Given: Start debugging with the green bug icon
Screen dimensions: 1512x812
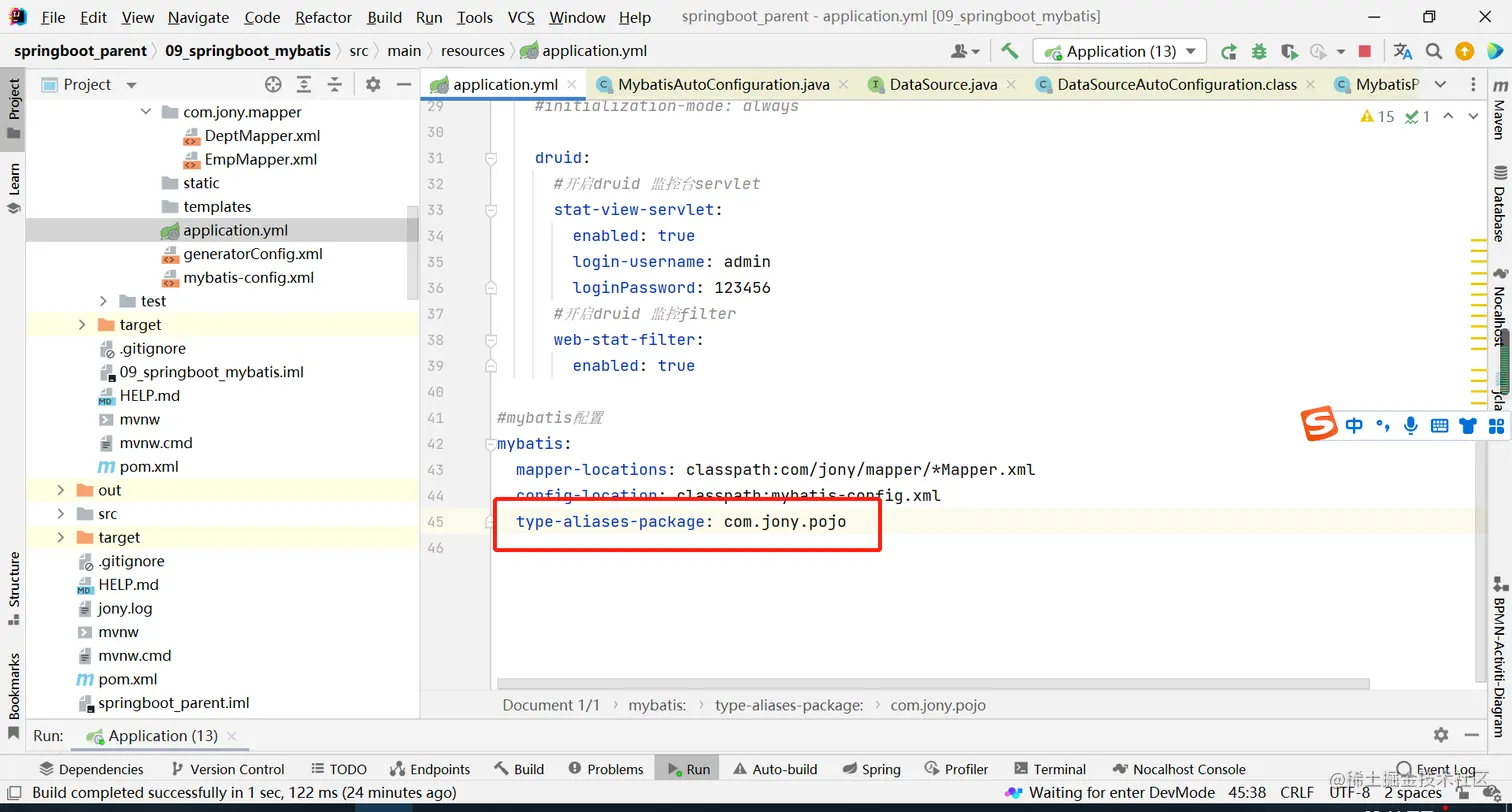Looking at the screenshot, I should (1259, 51).
